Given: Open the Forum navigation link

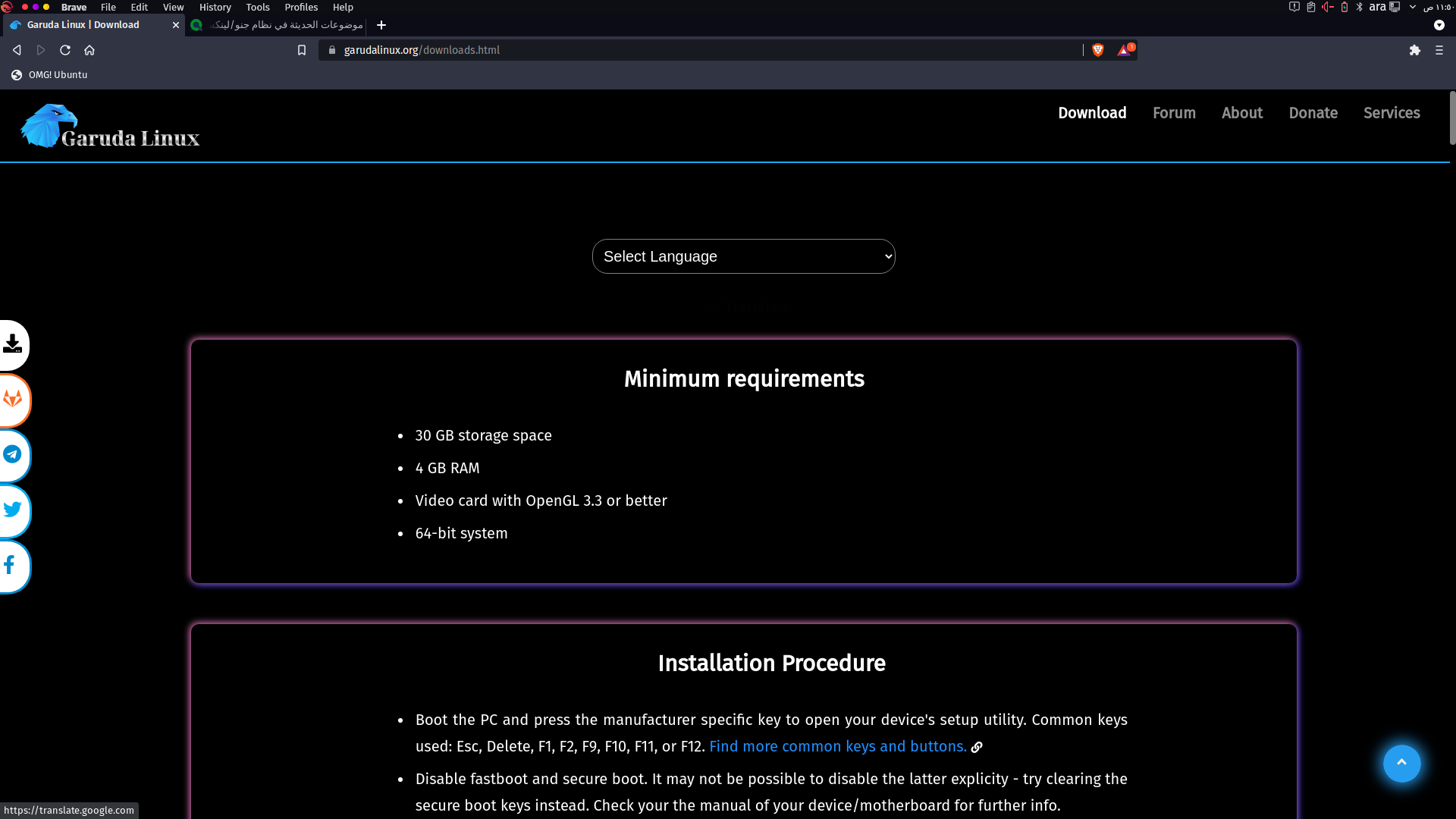Looking at the screenshot, I should pos(1174,113).
